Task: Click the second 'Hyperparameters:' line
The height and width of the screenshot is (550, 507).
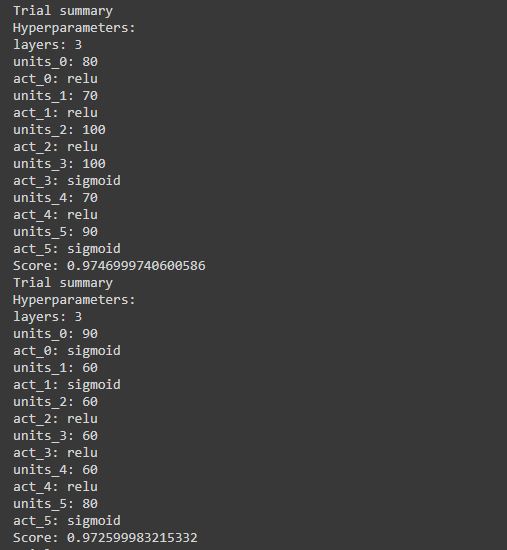Action: click(x=74, y=300)
